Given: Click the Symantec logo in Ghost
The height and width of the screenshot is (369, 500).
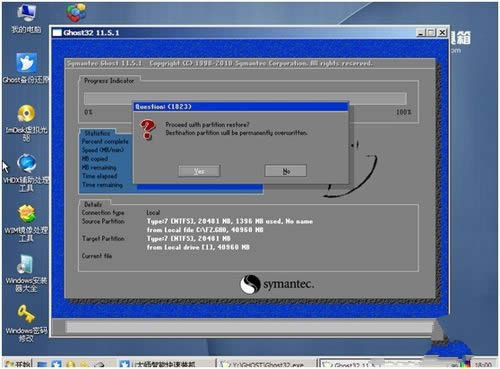Looking at the screenshot, I should (x=277, y=284).
